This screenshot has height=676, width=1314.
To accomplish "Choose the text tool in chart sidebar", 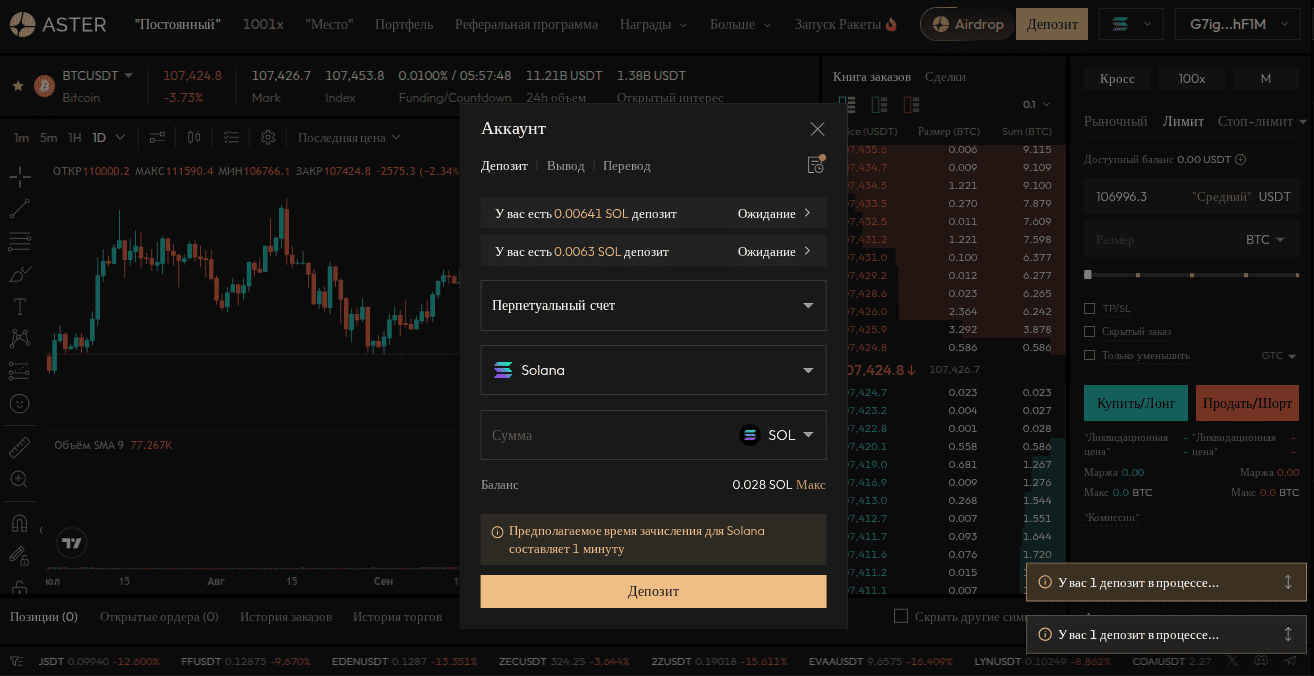I will pyautogui.click(x=19, y=306).
